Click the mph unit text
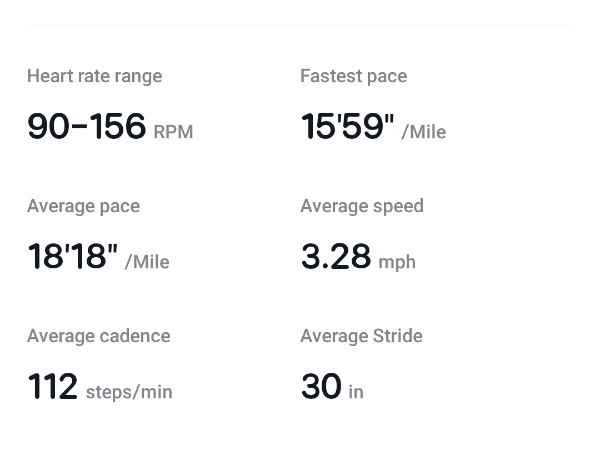 pos(397,262)
